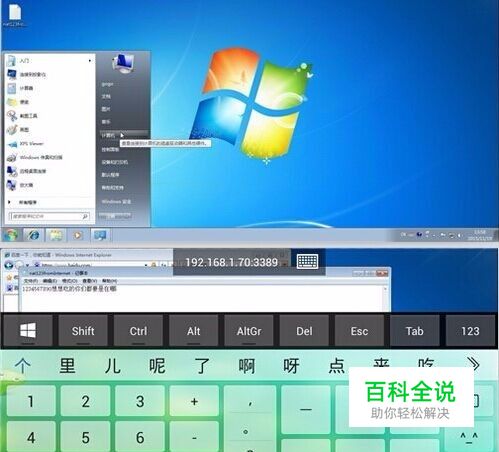
Task: Open the 文件(F) menu in Notepad
Action: click(31, 281)
